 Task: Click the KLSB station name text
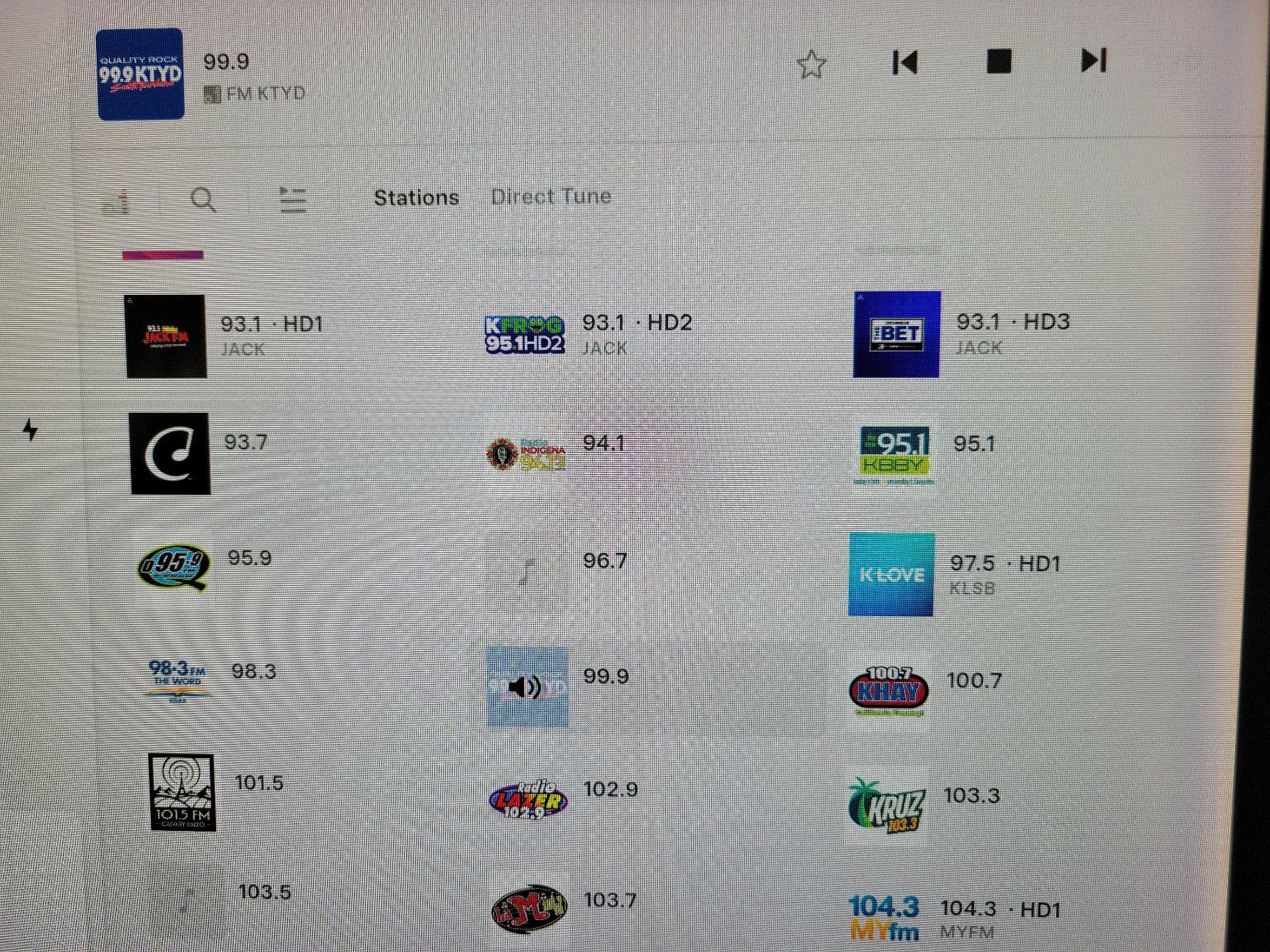point(972,588)
